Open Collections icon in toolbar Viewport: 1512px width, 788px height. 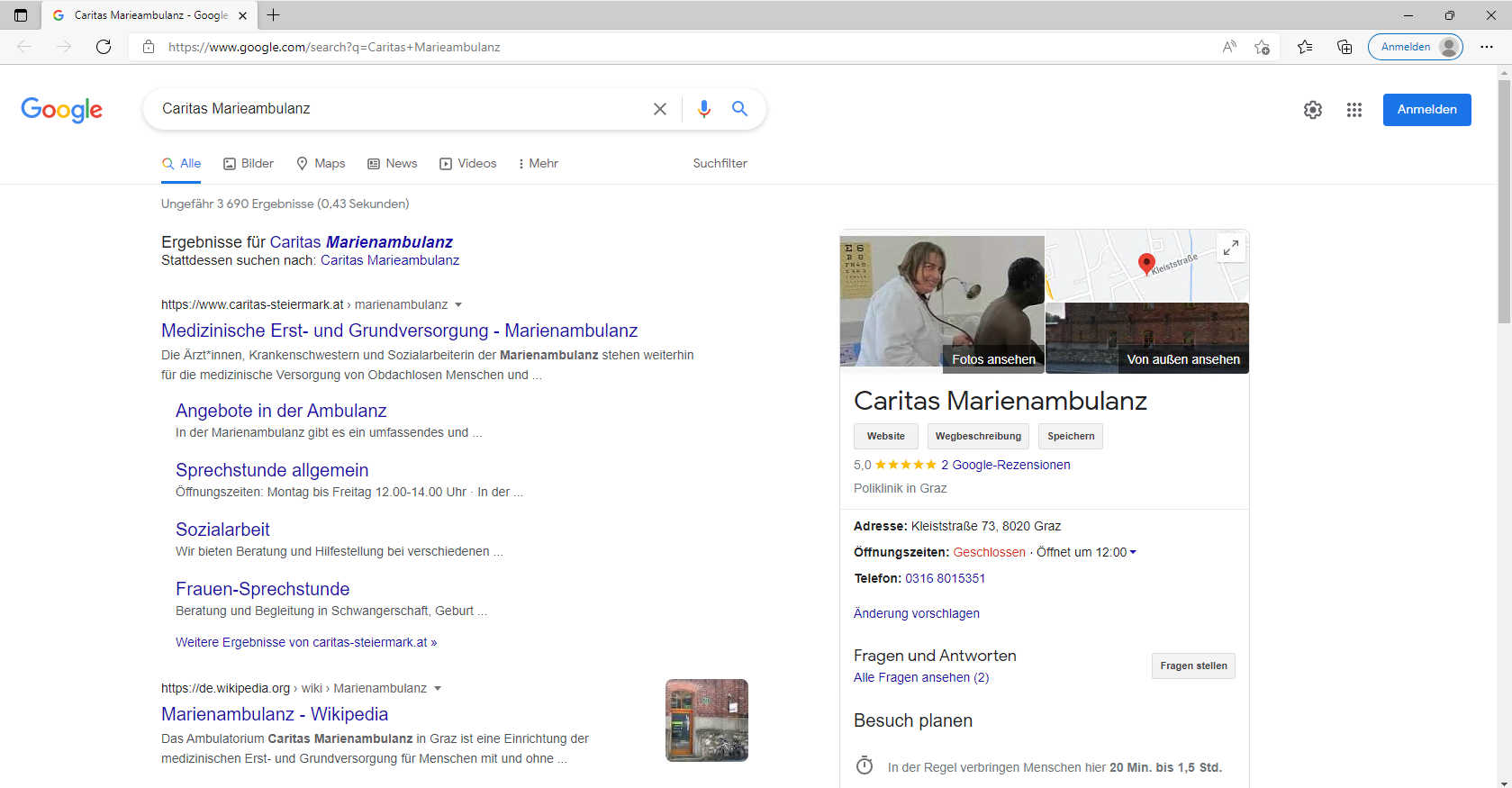tap(1345, 47)
